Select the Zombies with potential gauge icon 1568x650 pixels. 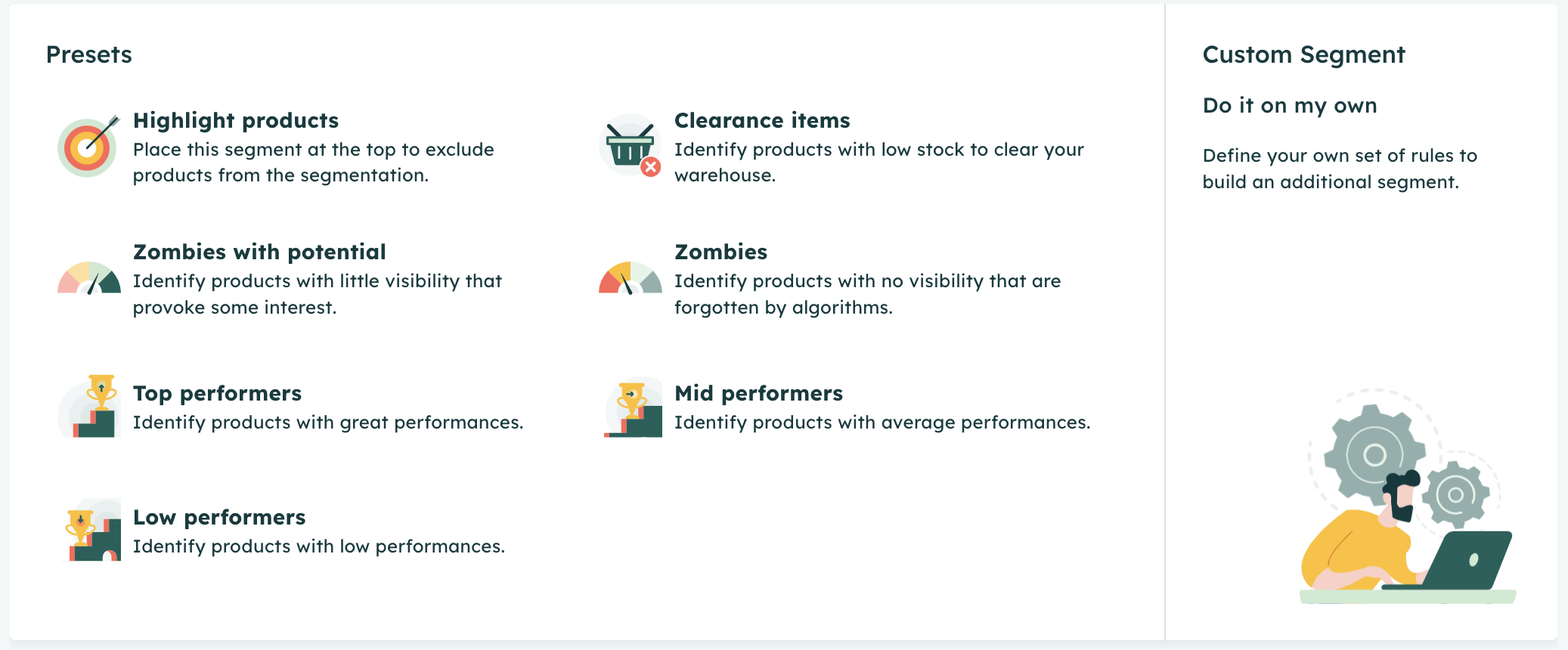tap(89, 277)
